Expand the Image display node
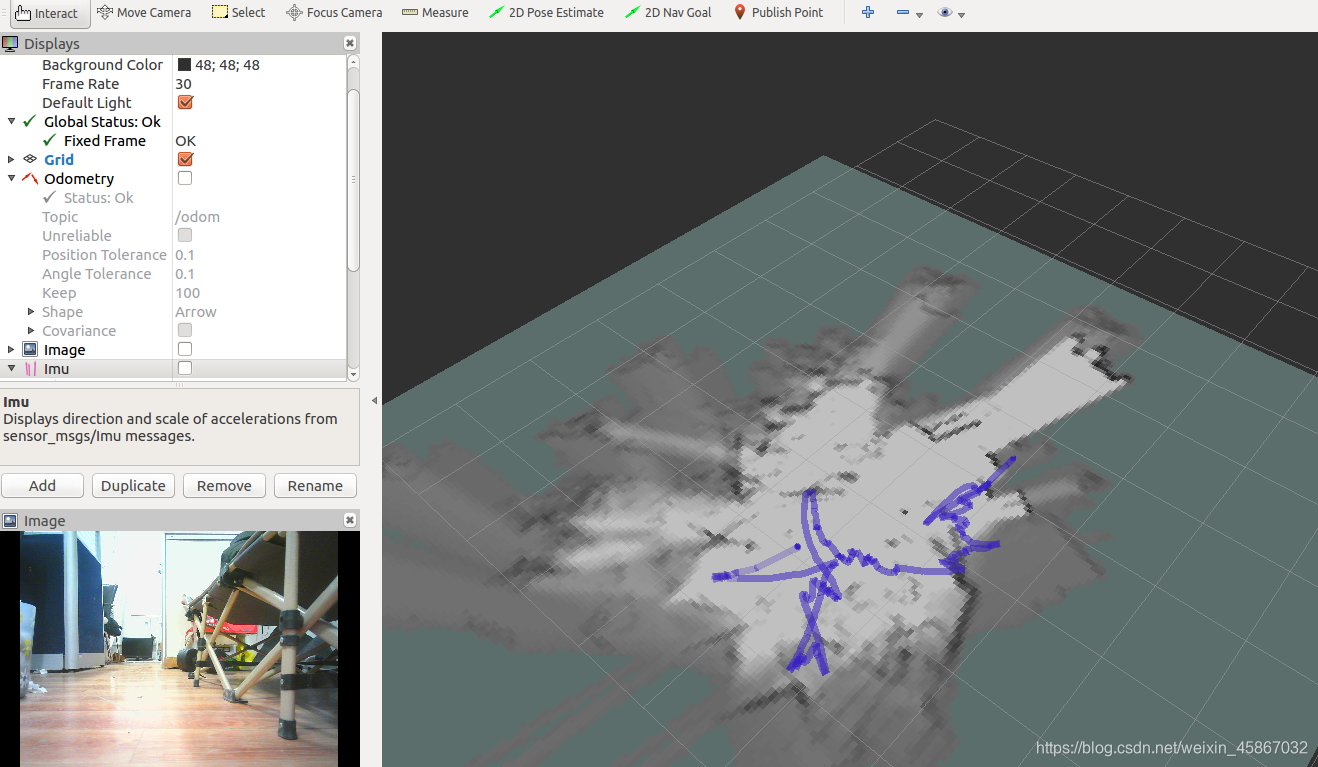The height and width of the screenshot is (767, 1318). (x=11, y=349)
